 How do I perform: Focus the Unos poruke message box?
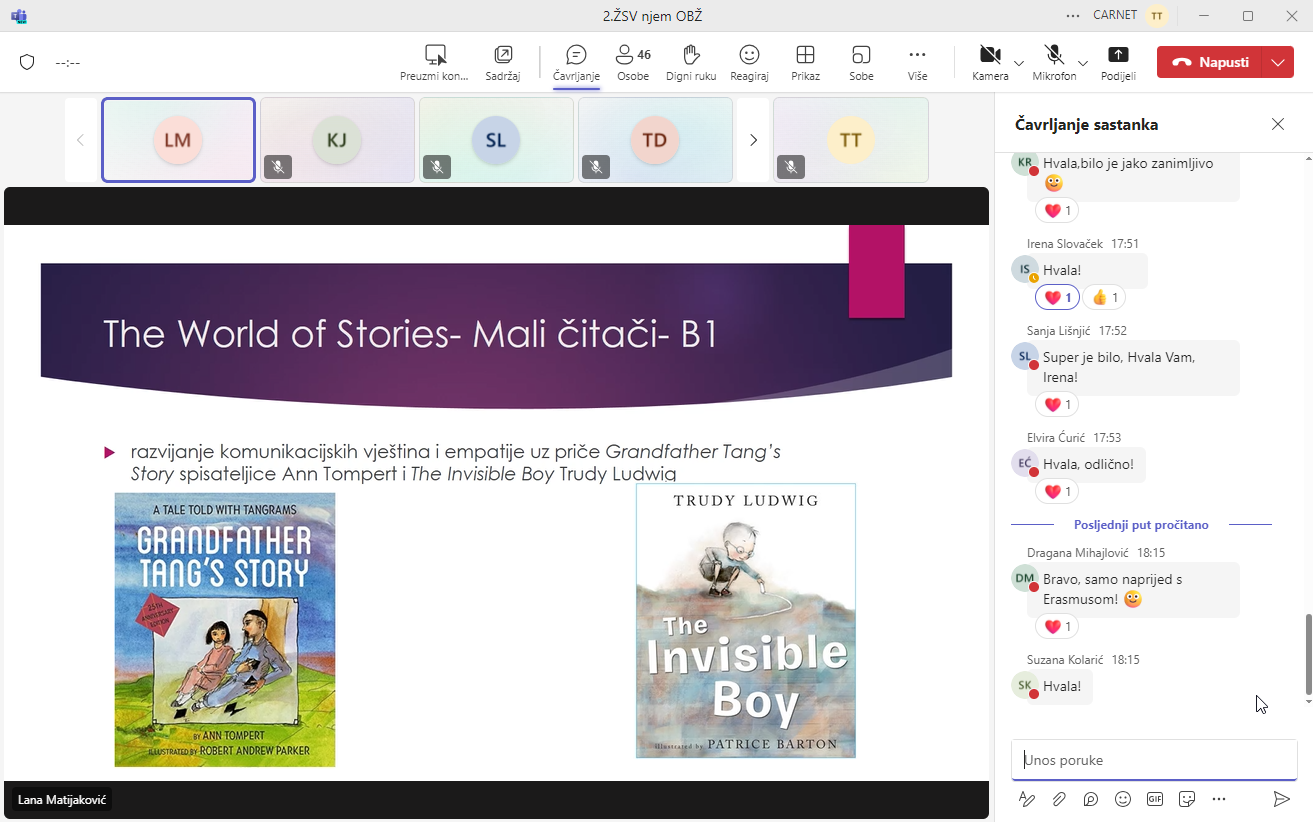click(1154, 760)
